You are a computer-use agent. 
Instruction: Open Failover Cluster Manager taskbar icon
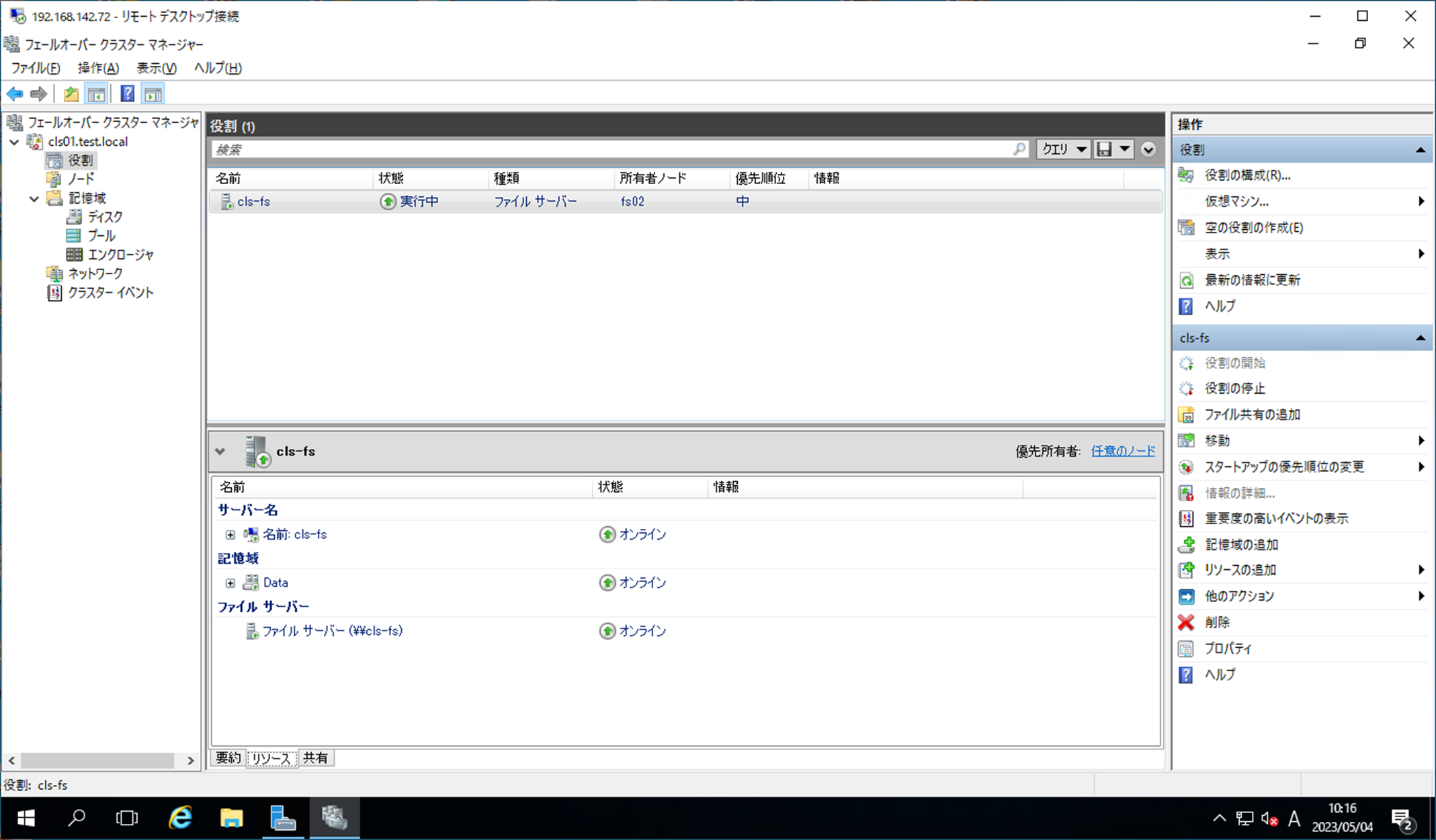click(334, 818)
